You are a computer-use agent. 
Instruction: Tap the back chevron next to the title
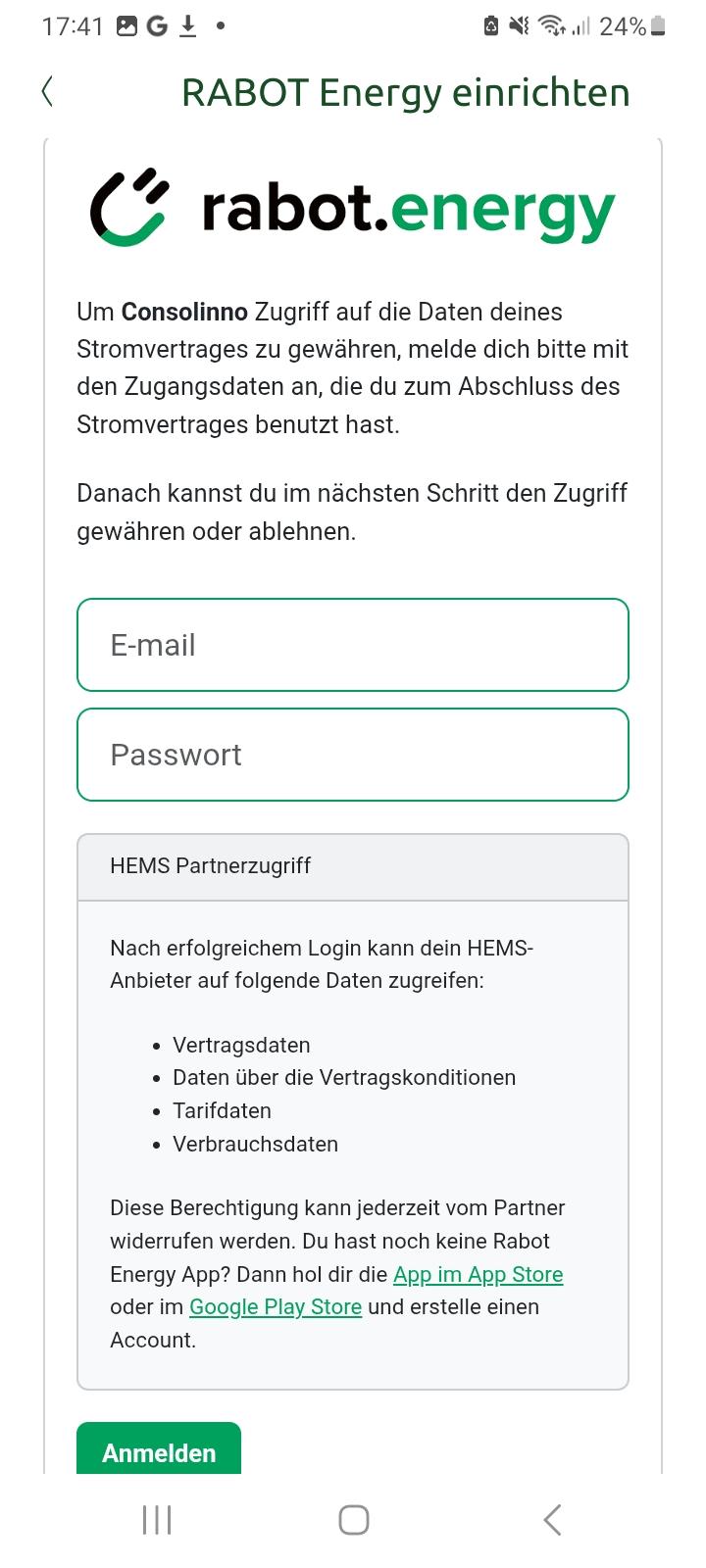[48, 91]
